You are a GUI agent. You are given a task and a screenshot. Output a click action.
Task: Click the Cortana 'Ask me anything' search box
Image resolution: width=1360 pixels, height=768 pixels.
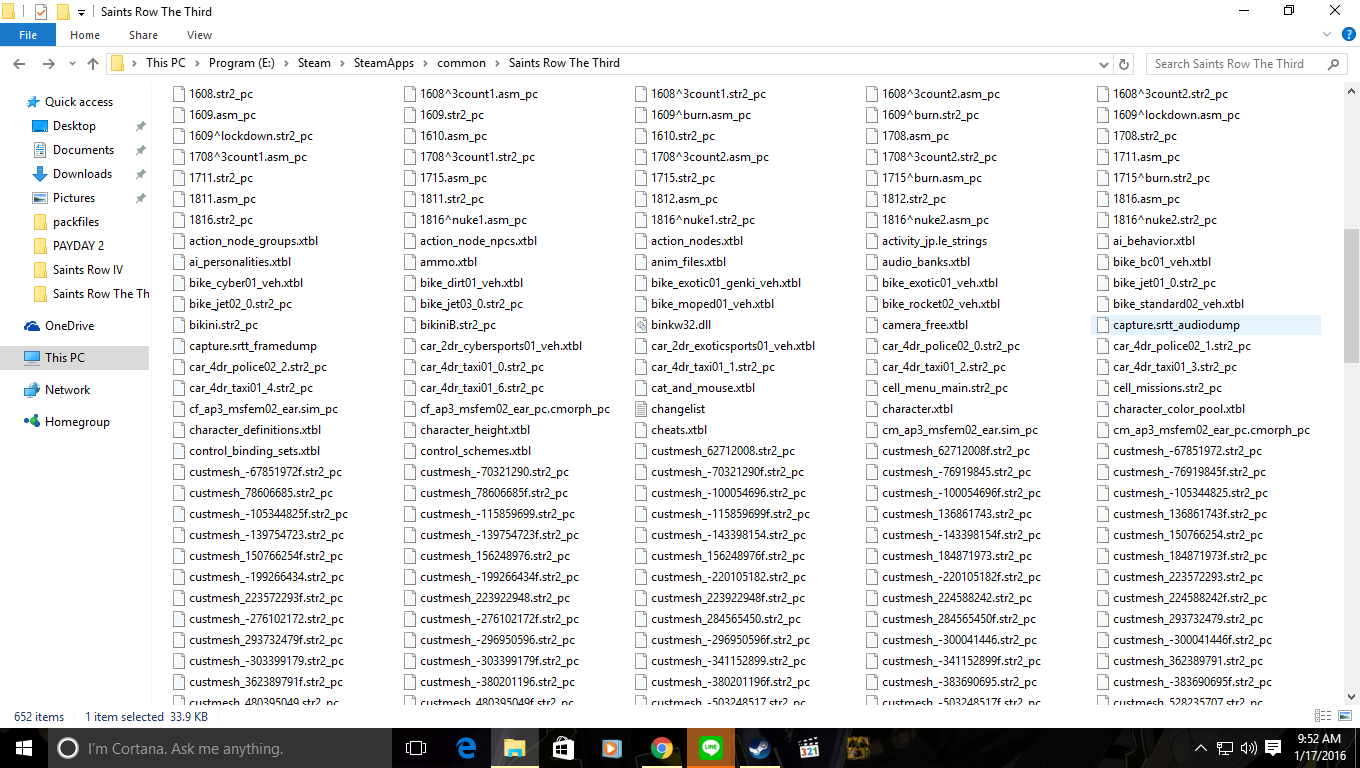[220, 748]
